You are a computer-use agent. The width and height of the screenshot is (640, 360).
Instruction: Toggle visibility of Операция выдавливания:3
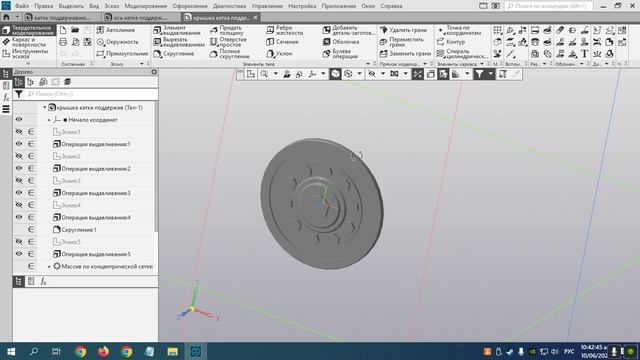coord(19,193)
